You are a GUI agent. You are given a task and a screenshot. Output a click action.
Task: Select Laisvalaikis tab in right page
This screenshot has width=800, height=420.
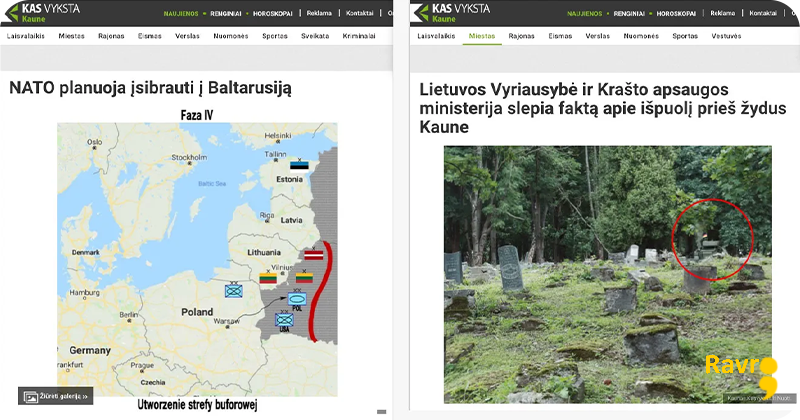click(x=436, y=36)
